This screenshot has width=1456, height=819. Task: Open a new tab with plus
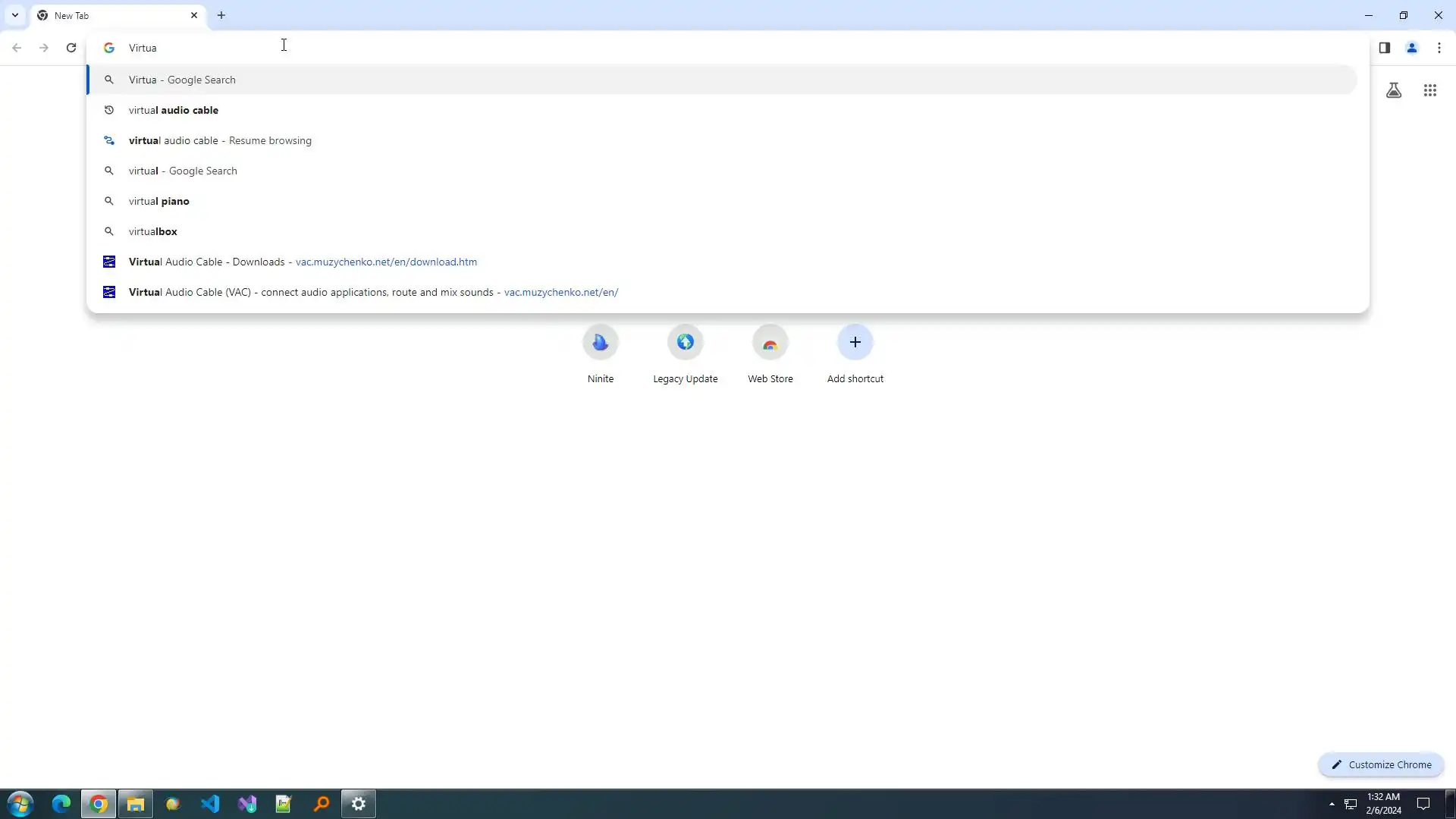221,15
